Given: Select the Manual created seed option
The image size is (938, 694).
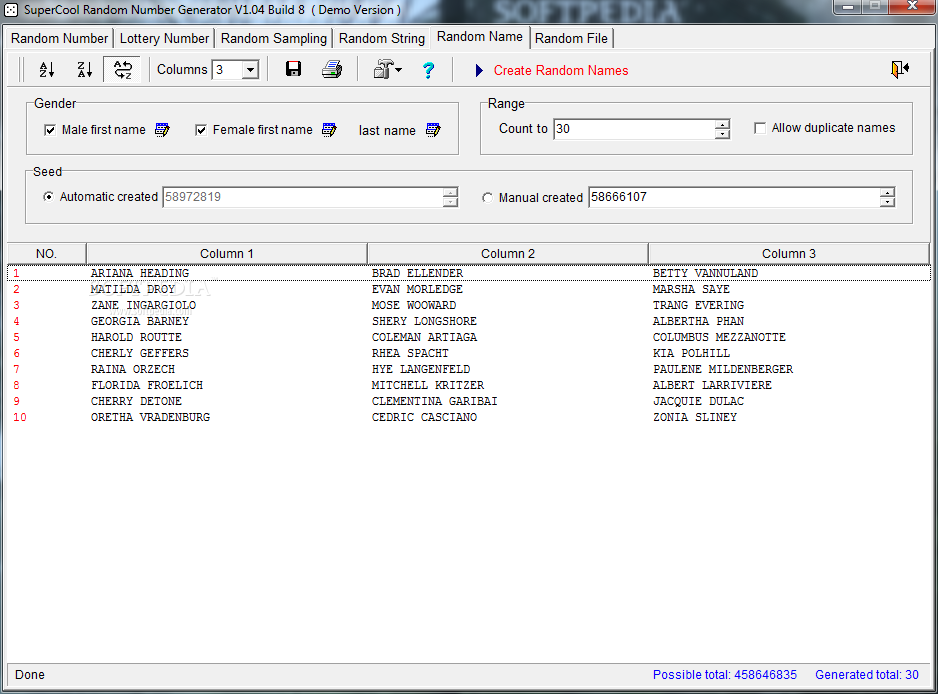Looking at the screenshot, I should click(488, 197).
